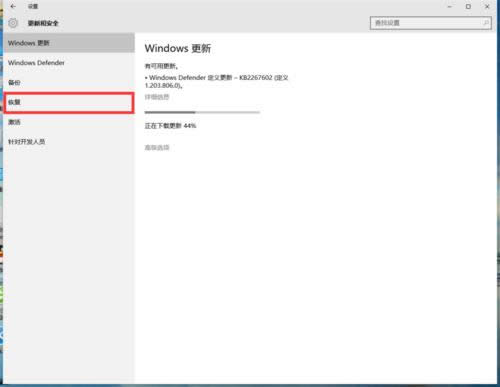500x387 pixels.
Task: Click the Settings gear home icon
Action: click(13, 23)
